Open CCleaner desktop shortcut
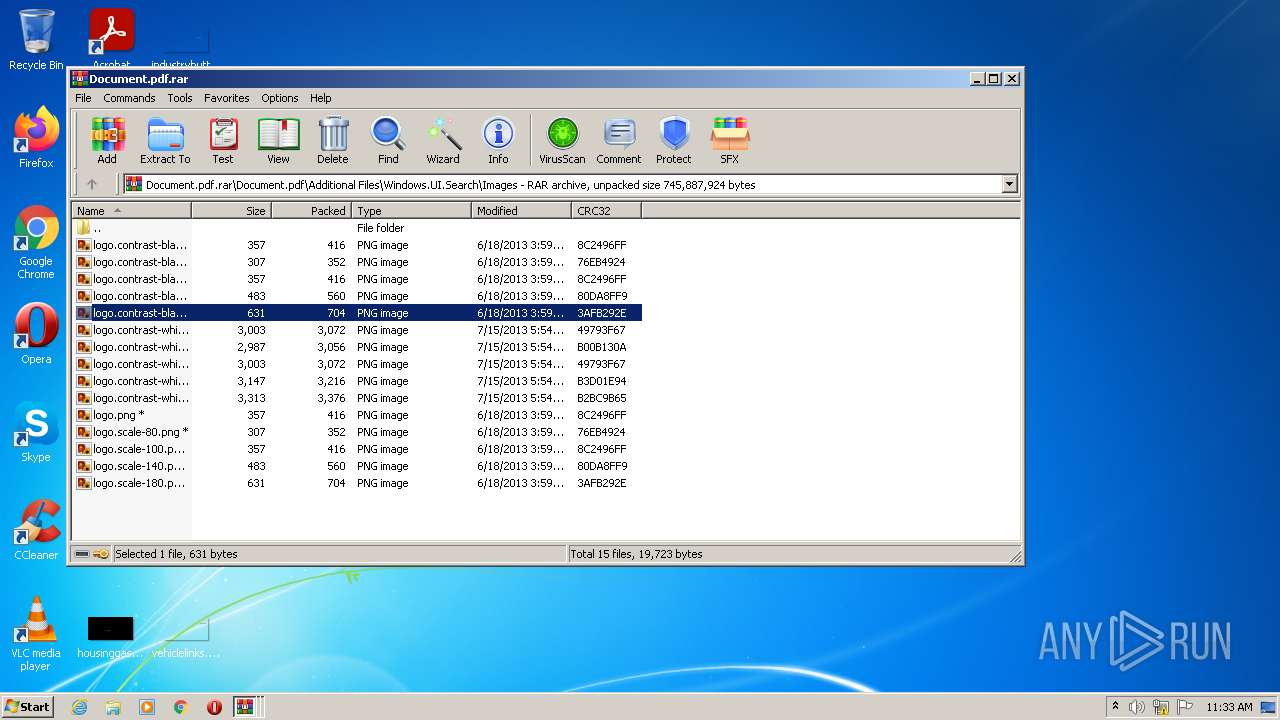Image resolution: width=1280 pixels, height=720 pixels. (36, 530)
